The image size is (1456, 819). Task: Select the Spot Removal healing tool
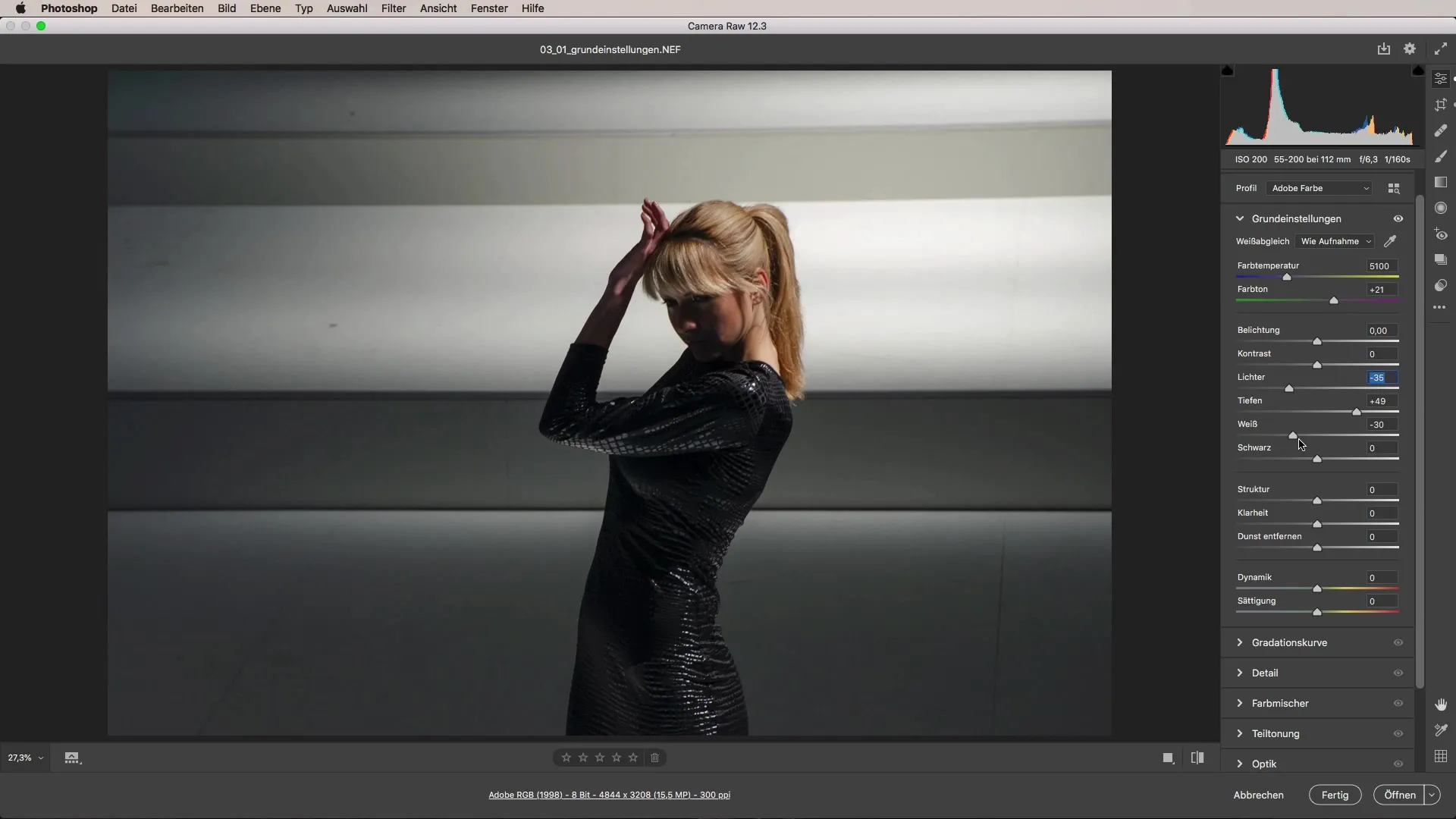(x=1441, y=130)
